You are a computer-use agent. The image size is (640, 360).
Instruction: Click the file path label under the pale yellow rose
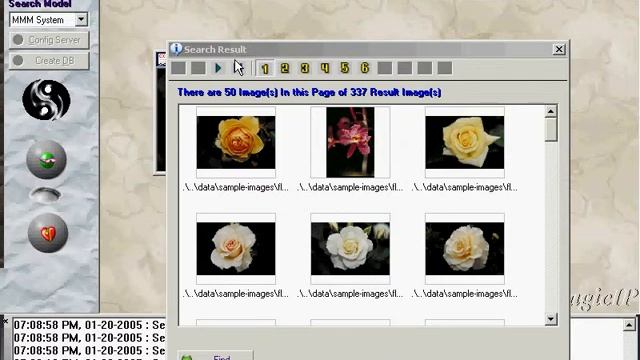click(x=464, y=187)
